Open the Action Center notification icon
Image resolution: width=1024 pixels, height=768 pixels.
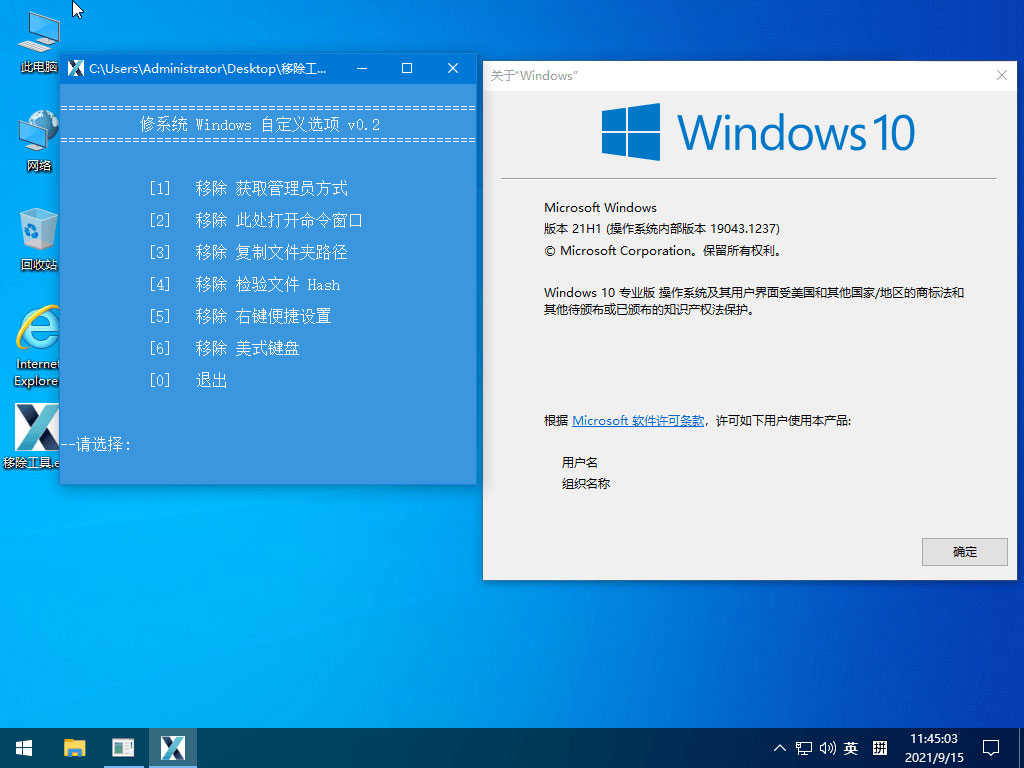(990, 747)
